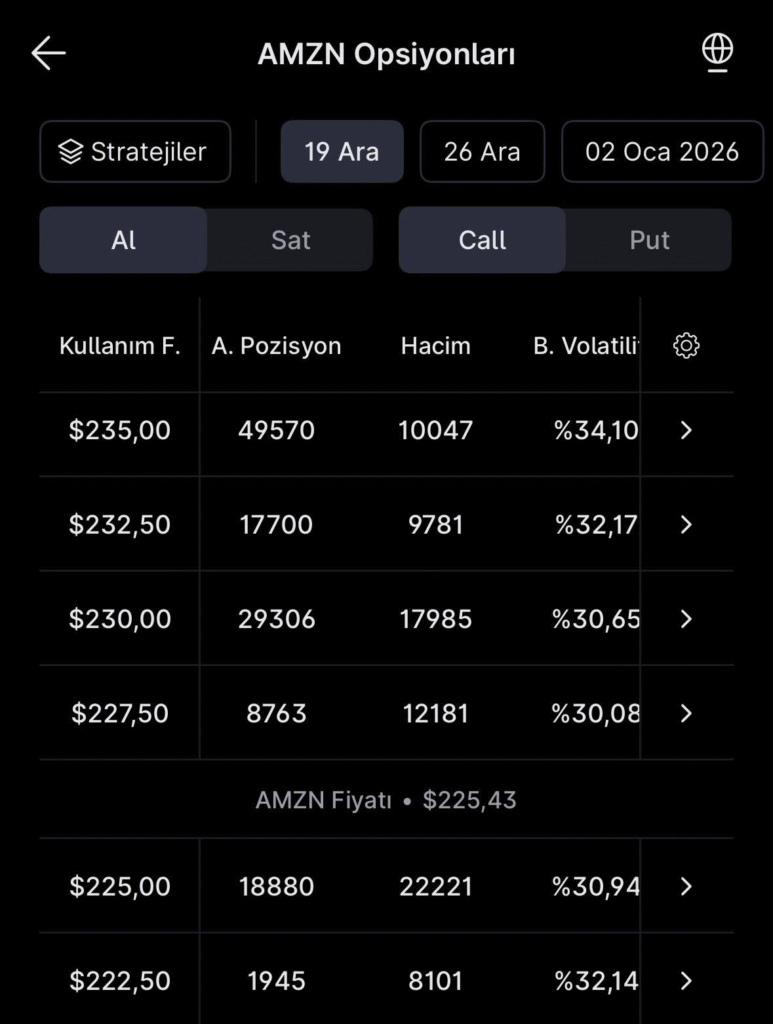The height and width of the screenshot is (1024, 773).
Task: Open the Stratejiler button
Action: [135, 152]
